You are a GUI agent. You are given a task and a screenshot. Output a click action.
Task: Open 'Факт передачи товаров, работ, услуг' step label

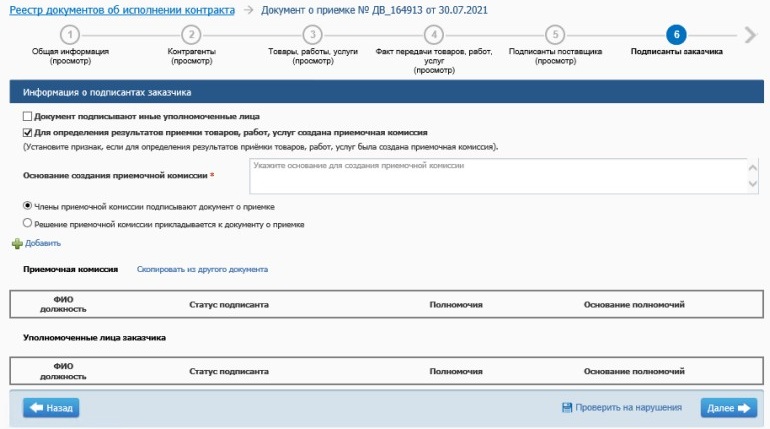pyautogui.click(x=434, y=61)
